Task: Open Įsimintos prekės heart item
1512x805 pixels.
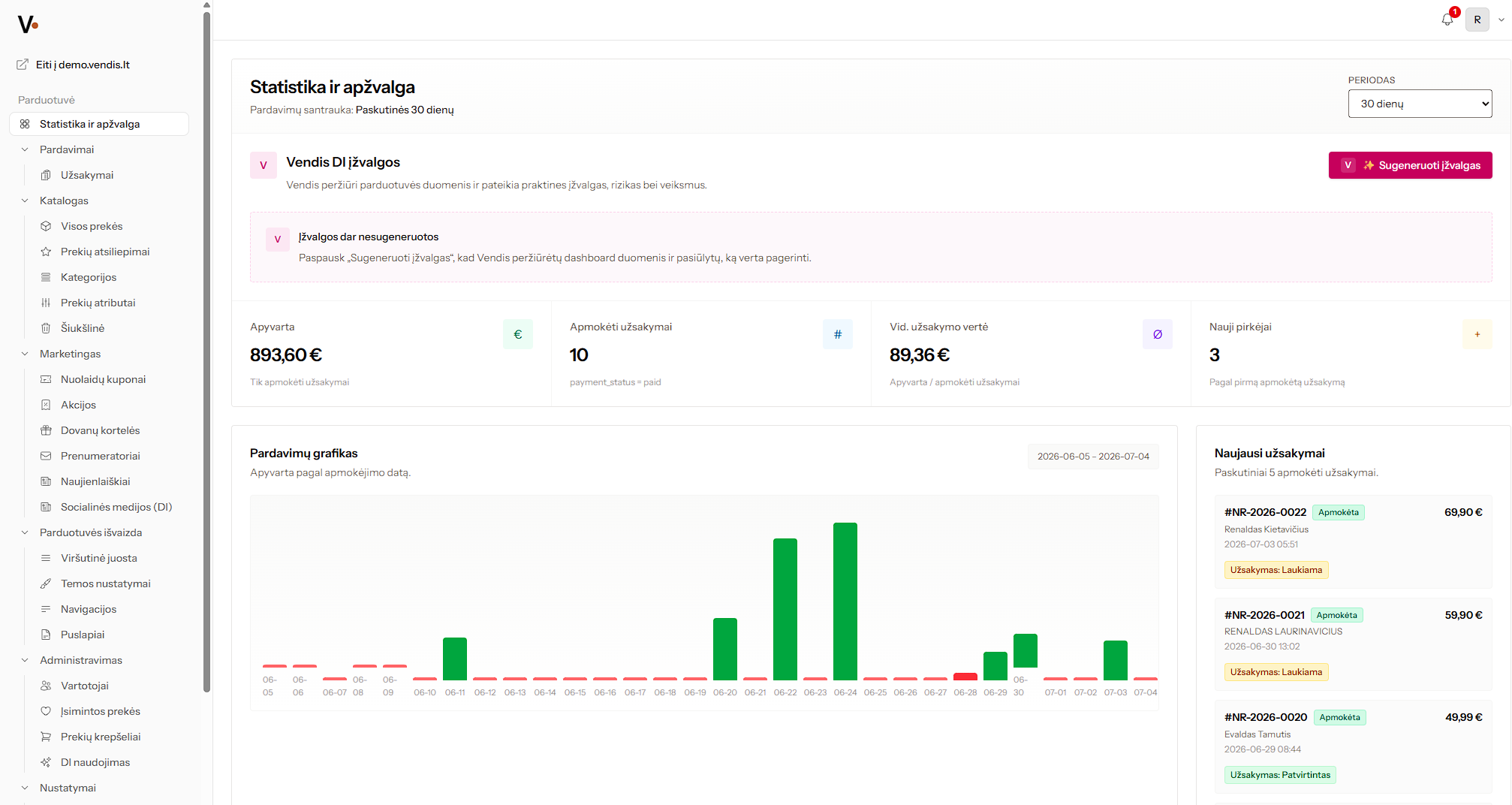Action: [x=99, y=711]
